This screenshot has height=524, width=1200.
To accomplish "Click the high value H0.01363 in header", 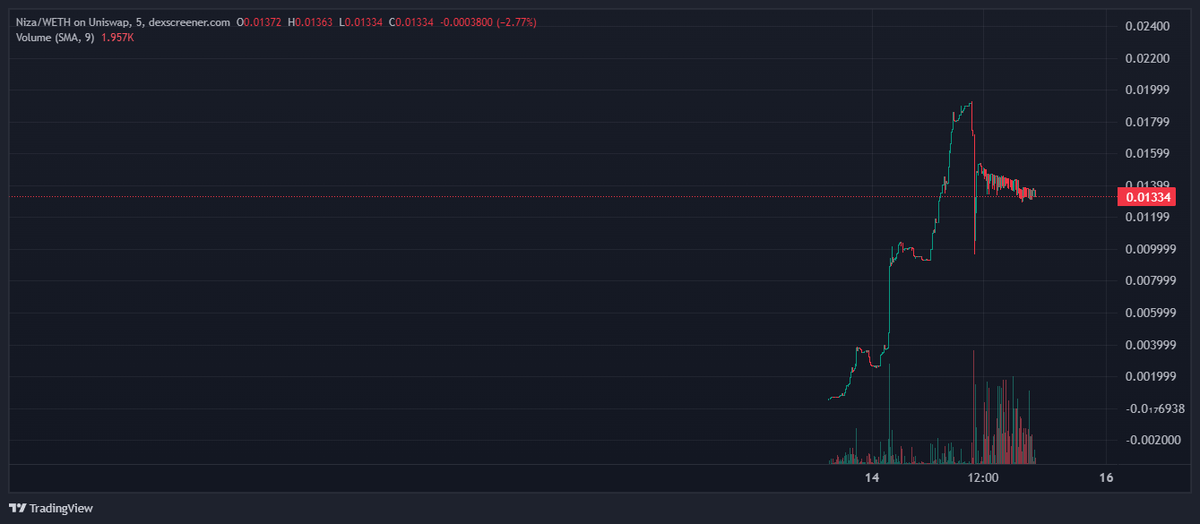I will click(310, 22).
